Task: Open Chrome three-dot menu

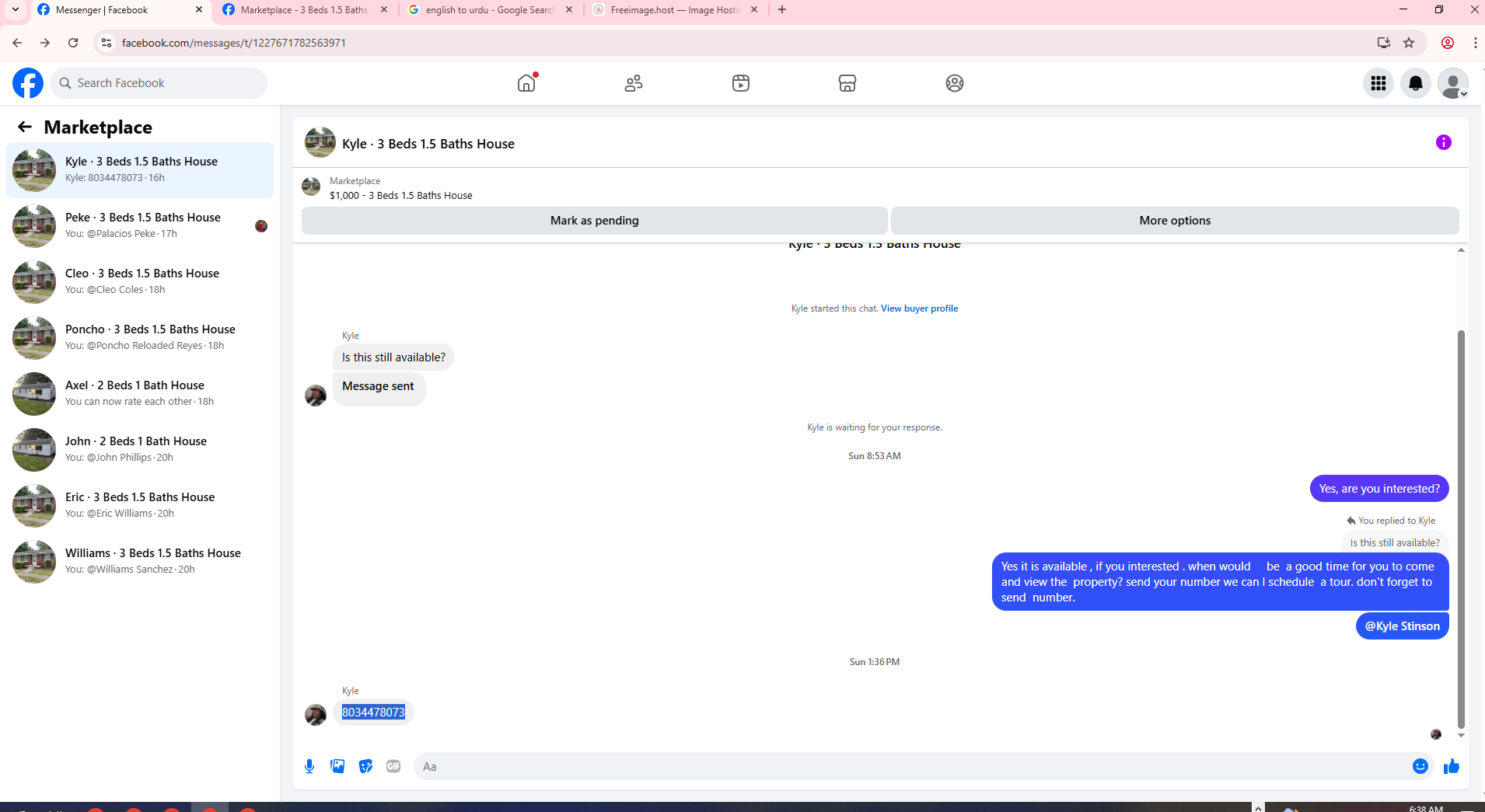Action: click(x=1475, y=43)
